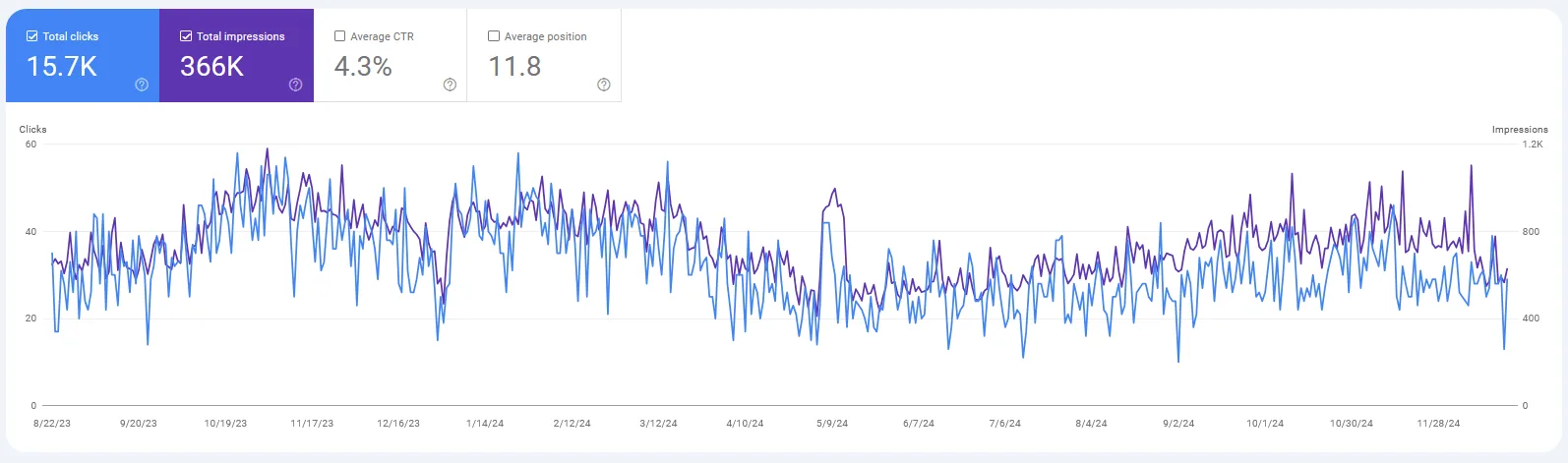
Task: Click the 10/1/24 date label
Action: click(x=1265, y=424)
